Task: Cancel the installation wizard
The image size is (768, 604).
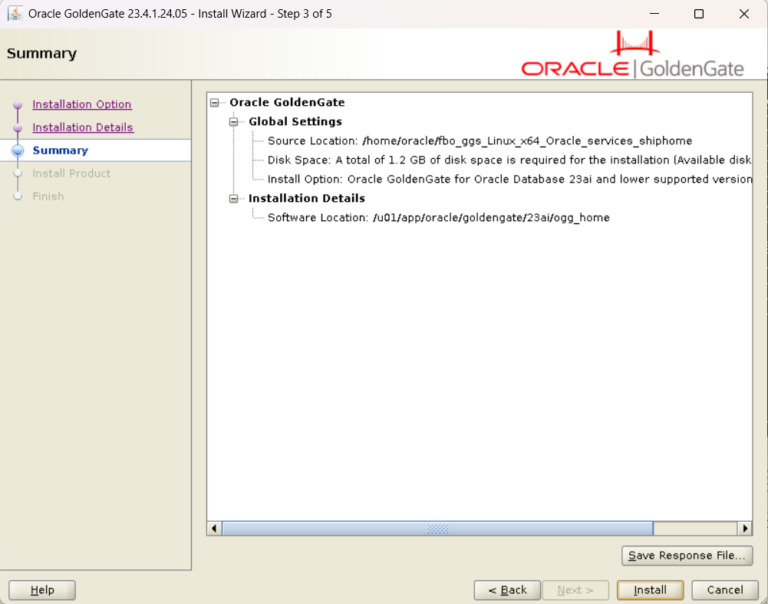Action: (725, 590)
